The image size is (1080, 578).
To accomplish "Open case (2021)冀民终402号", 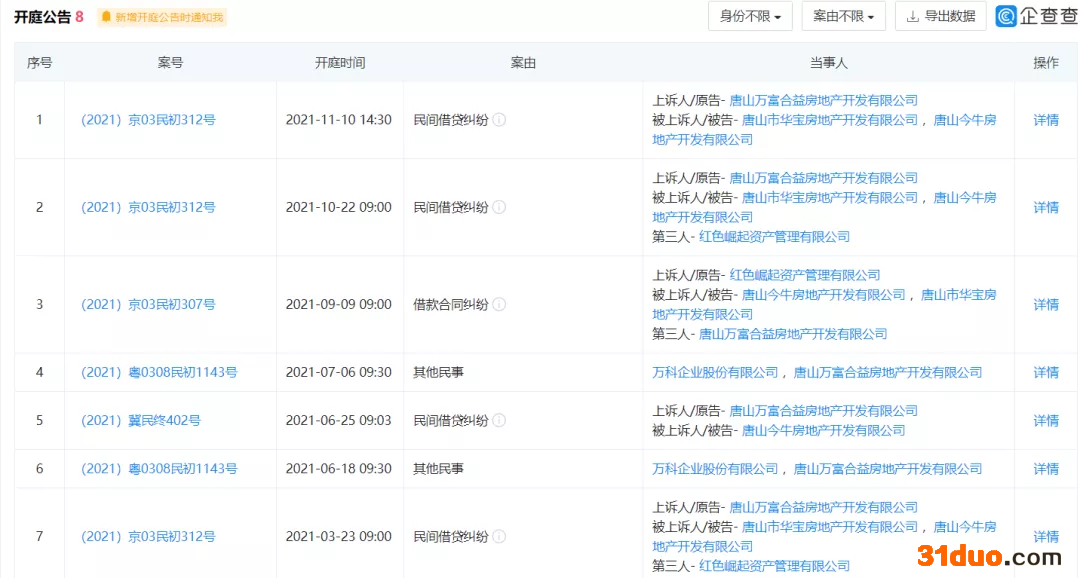I will [141, 420].
